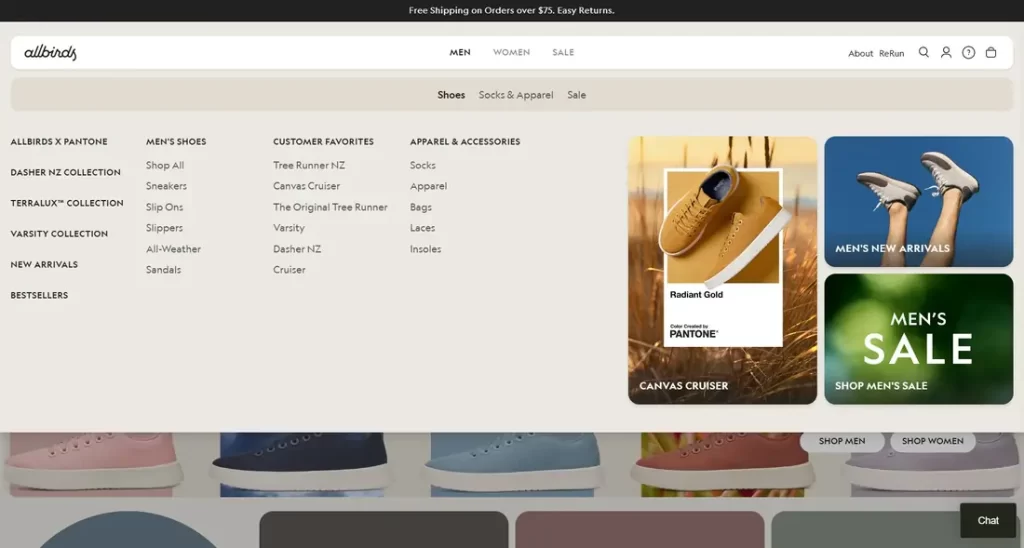
Task: Go to New Arrivals in left column
Action: (x=44, y=265)
